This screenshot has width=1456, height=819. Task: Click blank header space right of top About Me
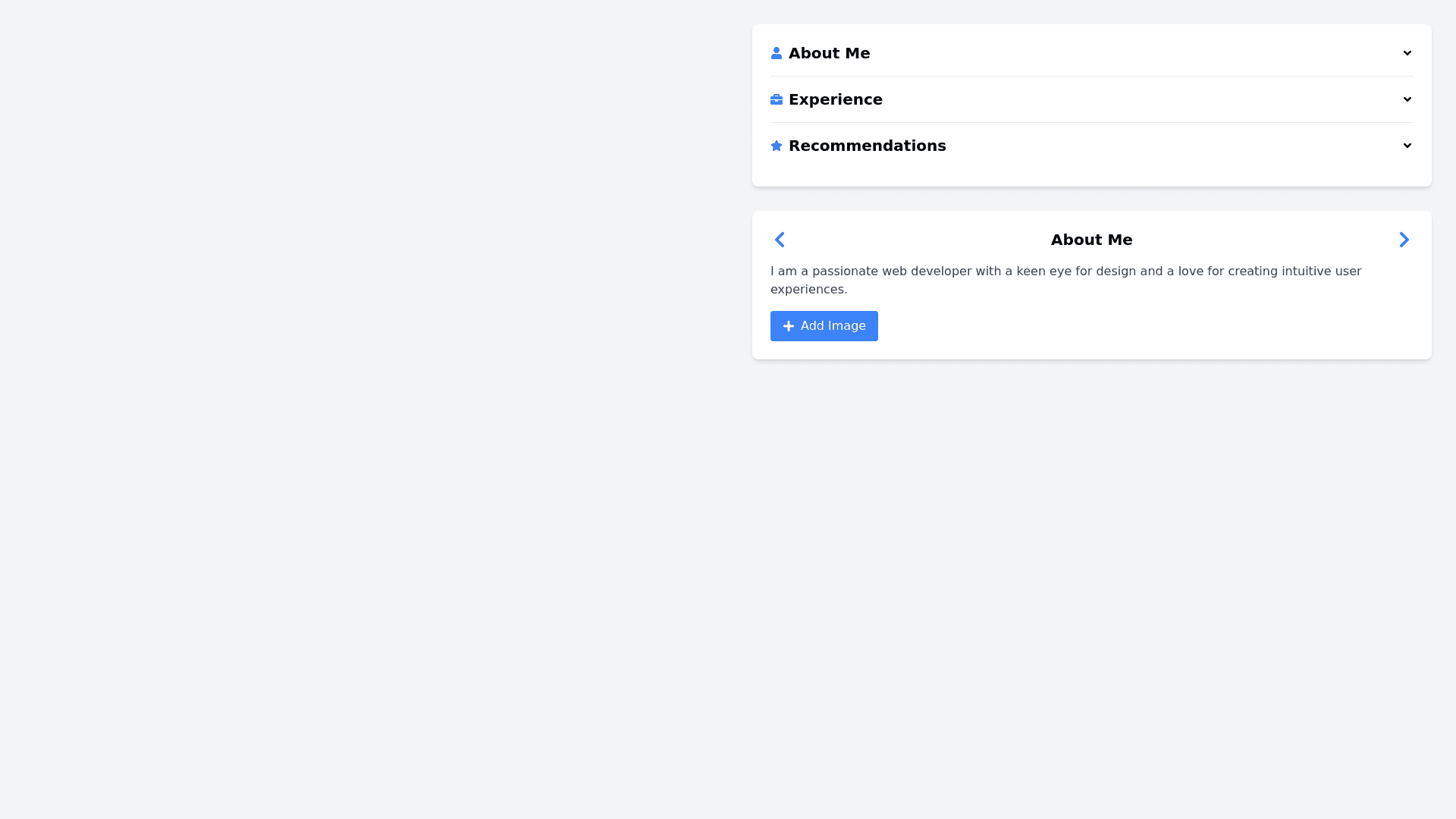tap(1137, 53)
